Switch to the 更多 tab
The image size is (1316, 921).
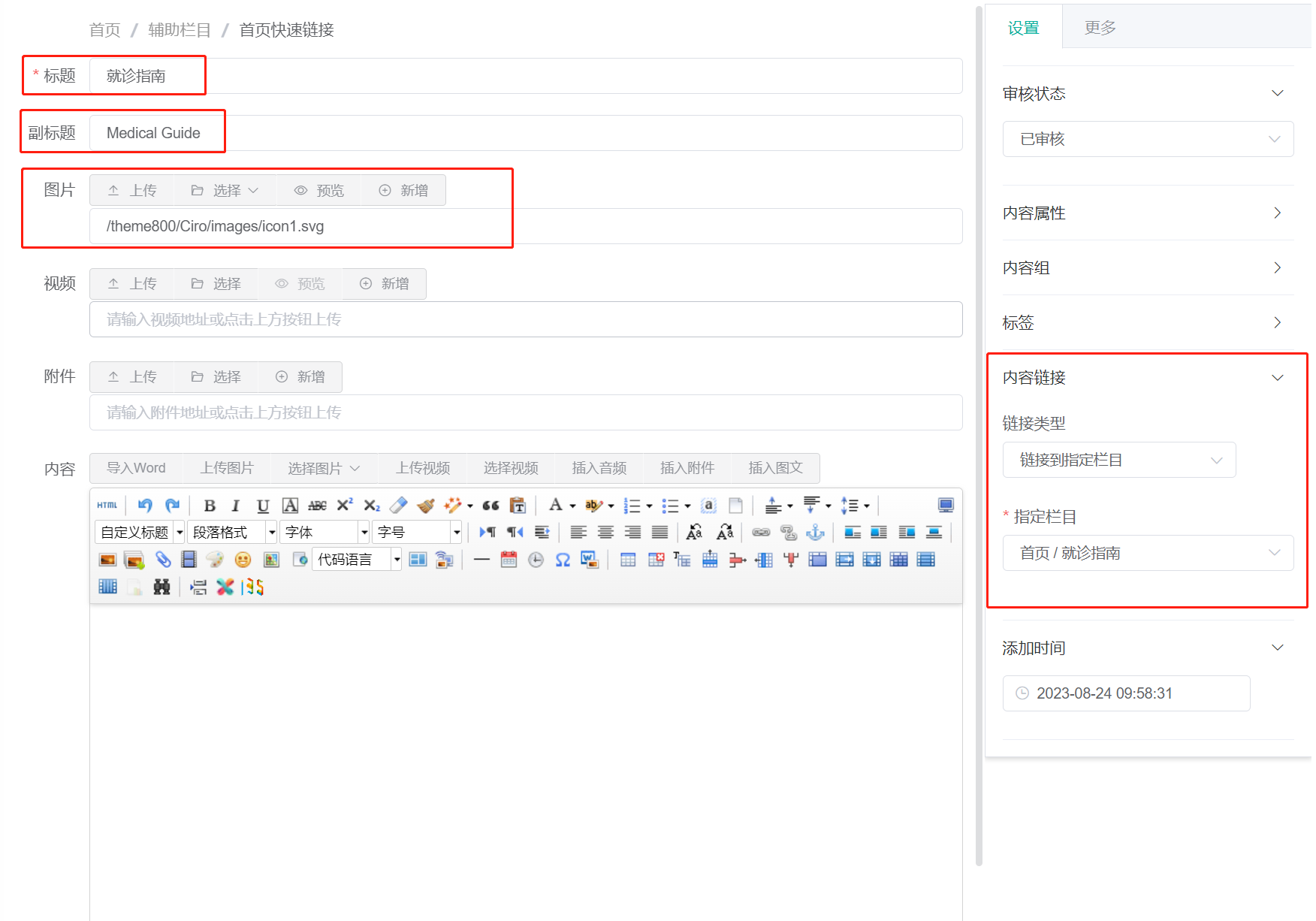[1099, 26]
